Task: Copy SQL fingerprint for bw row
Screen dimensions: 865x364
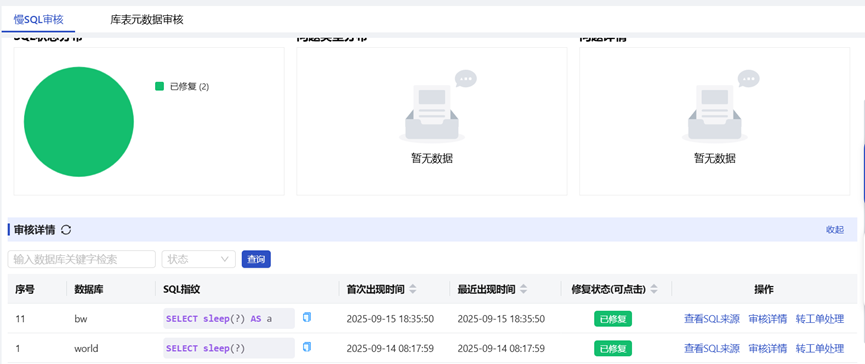Action: click(x=307, y=317)
